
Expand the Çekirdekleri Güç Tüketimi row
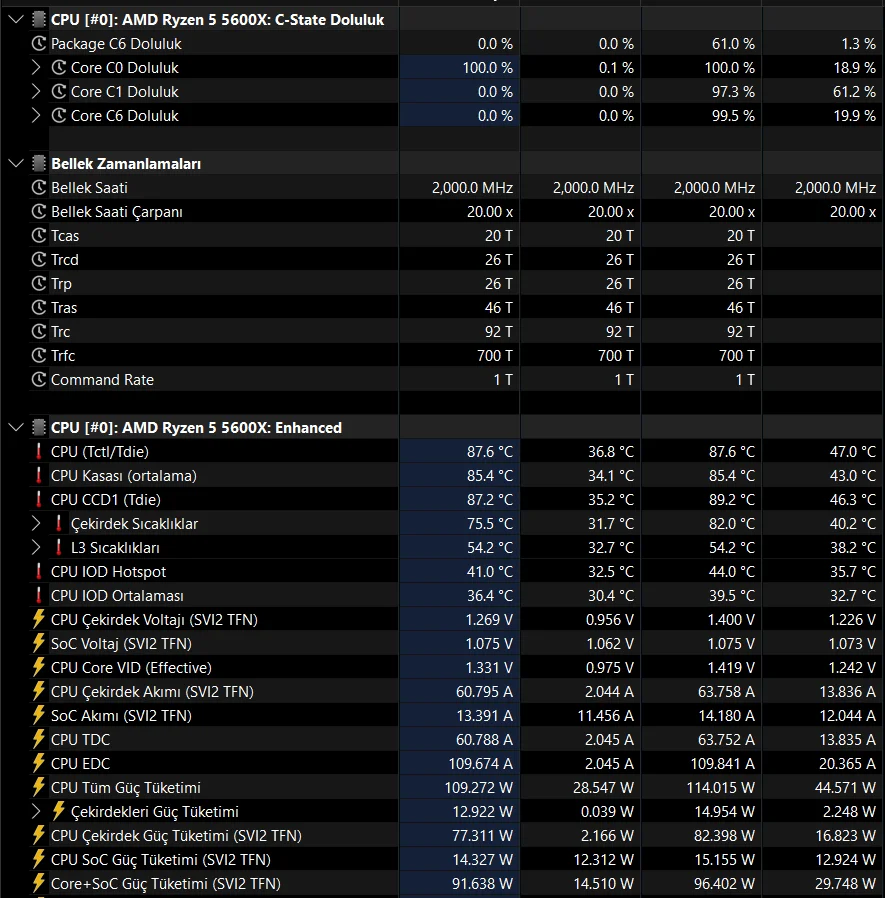[x=36, y=812]
